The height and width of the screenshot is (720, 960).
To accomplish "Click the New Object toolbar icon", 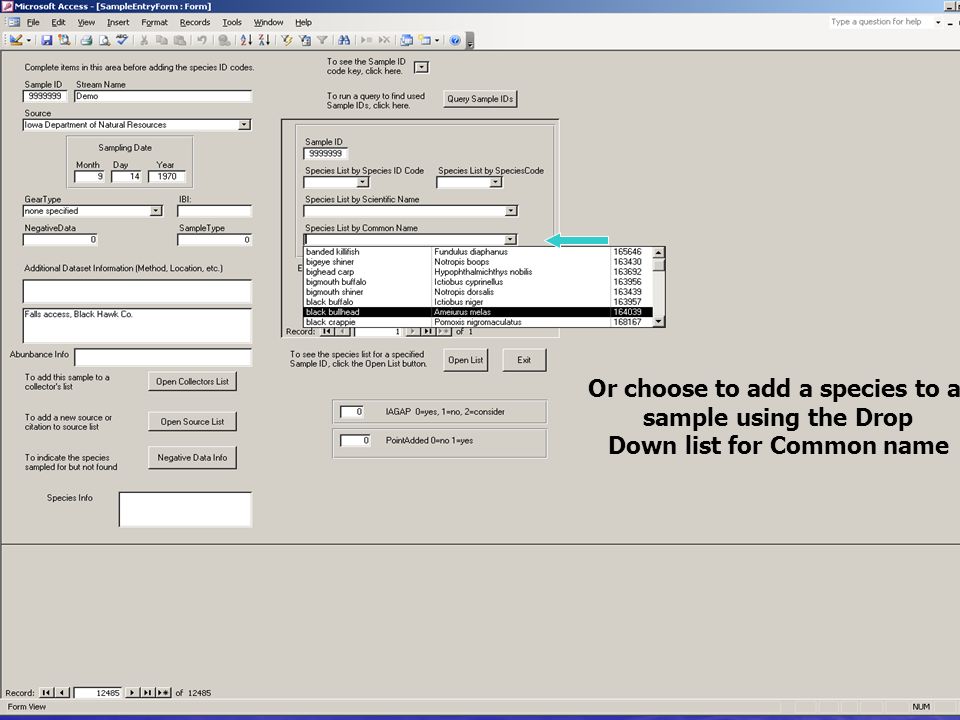I will point(424,40).
